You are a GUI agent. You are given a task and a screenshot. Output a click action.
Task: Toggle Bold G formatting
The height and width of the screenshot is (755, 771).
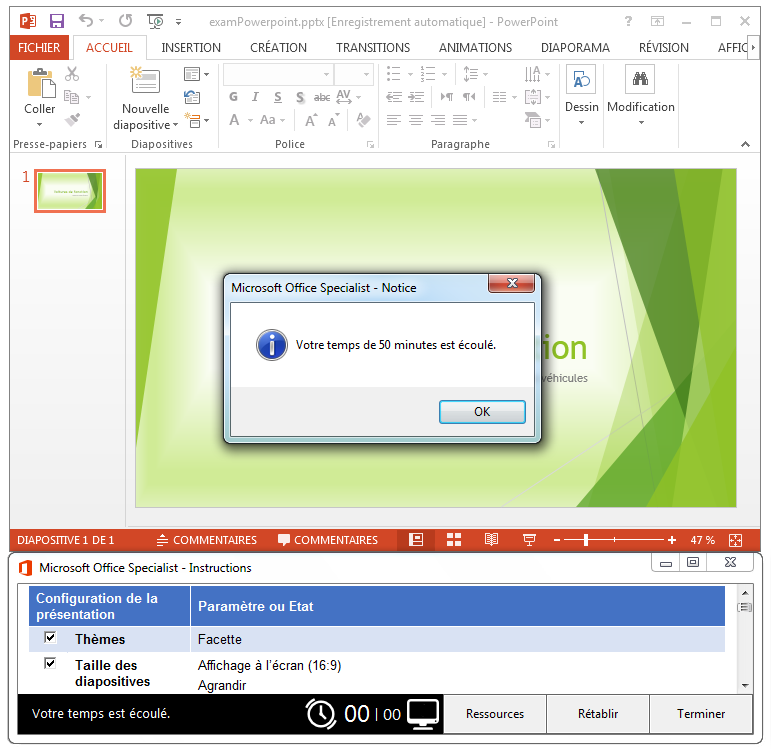tap(233, 97)
